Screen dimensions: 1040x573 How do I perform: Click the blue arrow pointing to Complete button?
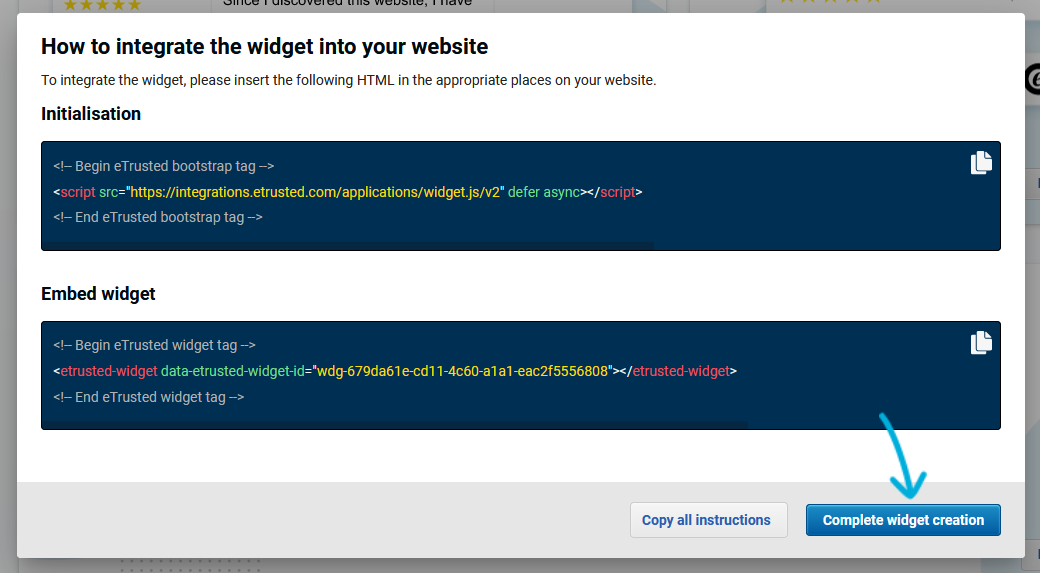[903, 456]
